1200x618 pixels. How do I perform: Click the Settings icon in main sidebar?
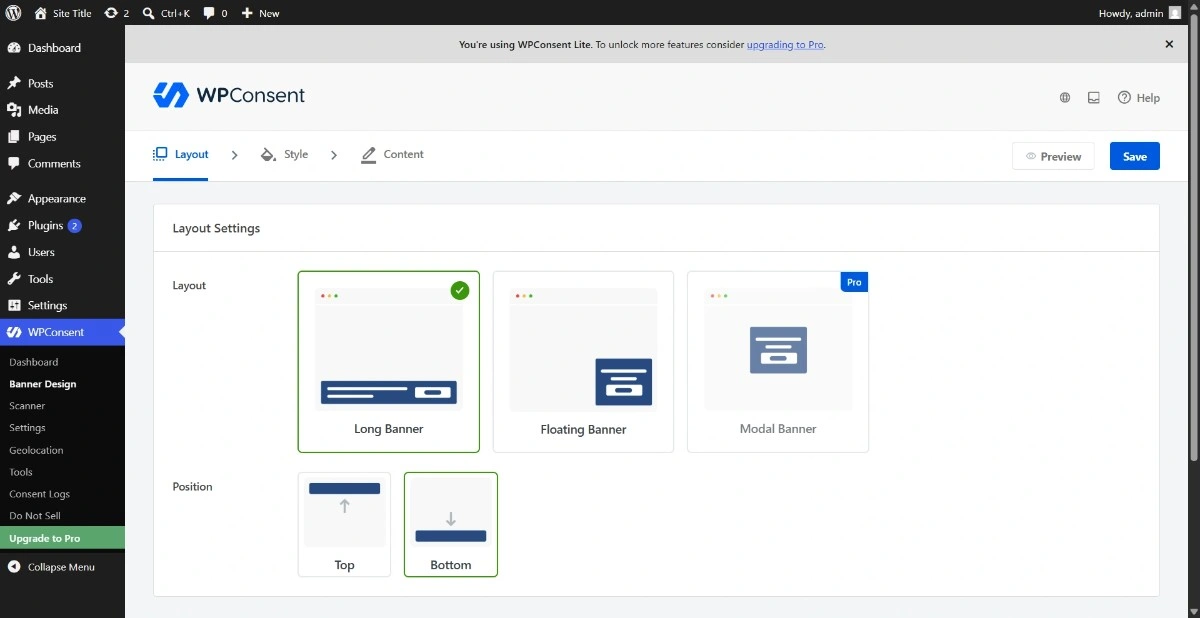pyautogui.click(x=14, y=305)
